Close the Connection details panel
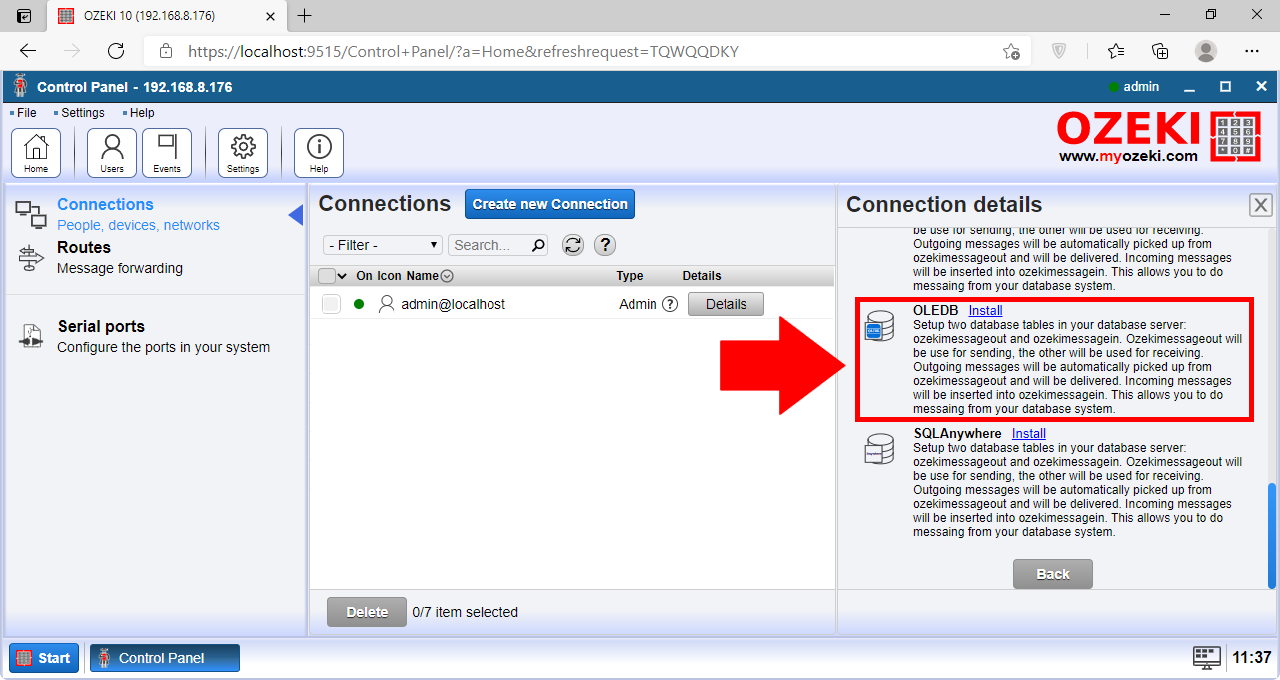Image resolution: width=1280 pixels, height=680 pixels. (x=1261, y=205)
